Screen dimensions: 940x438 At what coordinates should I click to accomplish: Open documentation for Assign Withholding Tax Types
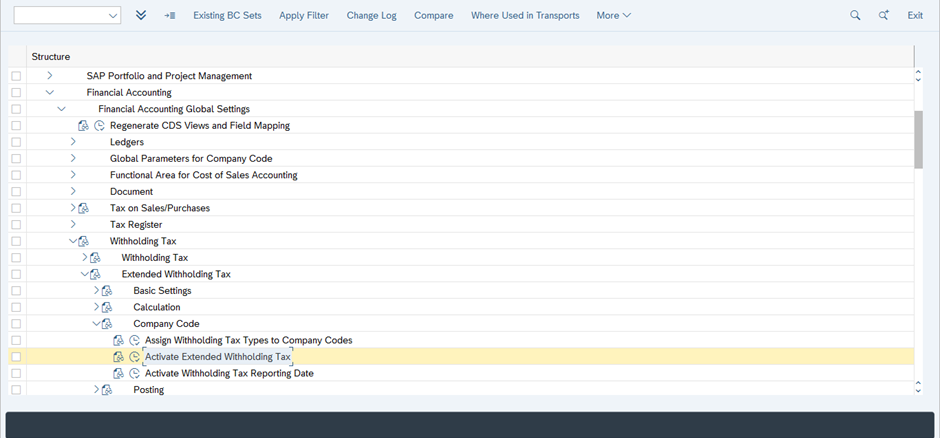coord(119,340)
